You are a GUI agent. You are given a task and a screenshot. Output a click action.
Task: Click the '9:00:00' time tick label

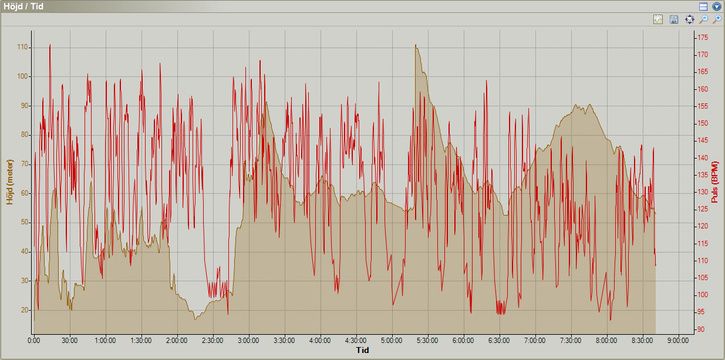[x=678, y=340]
